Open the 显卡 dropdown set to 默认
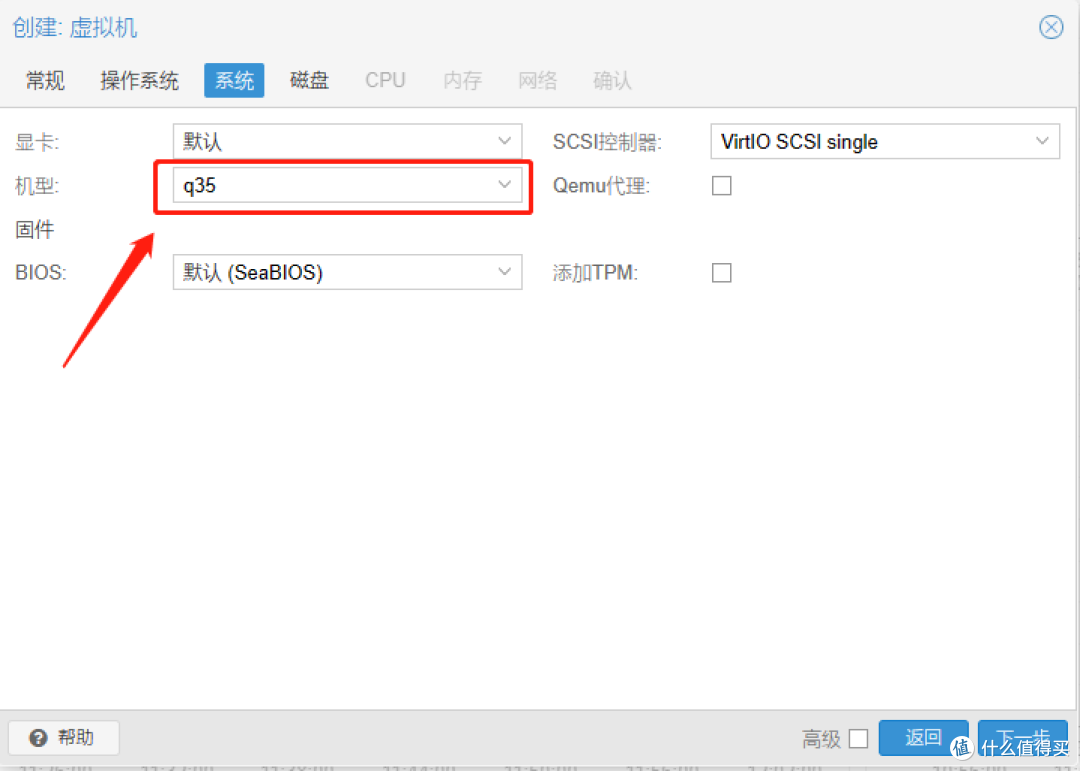 347,141
